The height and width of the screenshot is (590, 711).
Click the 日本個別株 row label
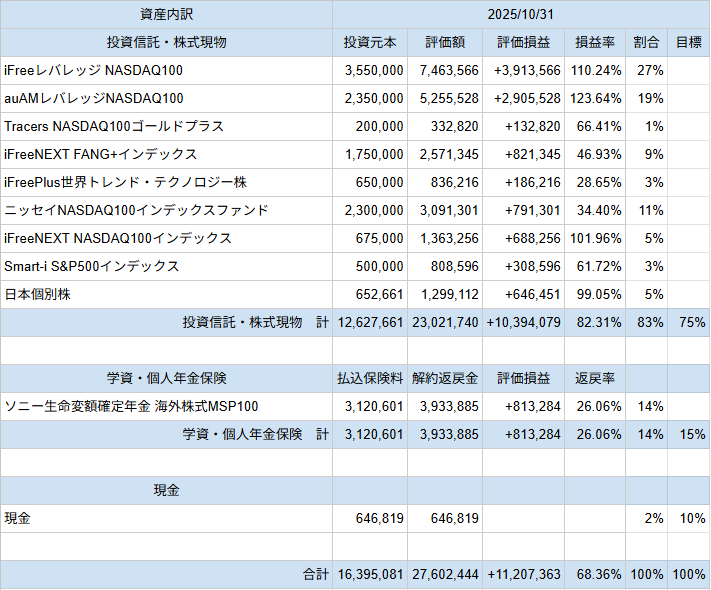tap(38, 295)
